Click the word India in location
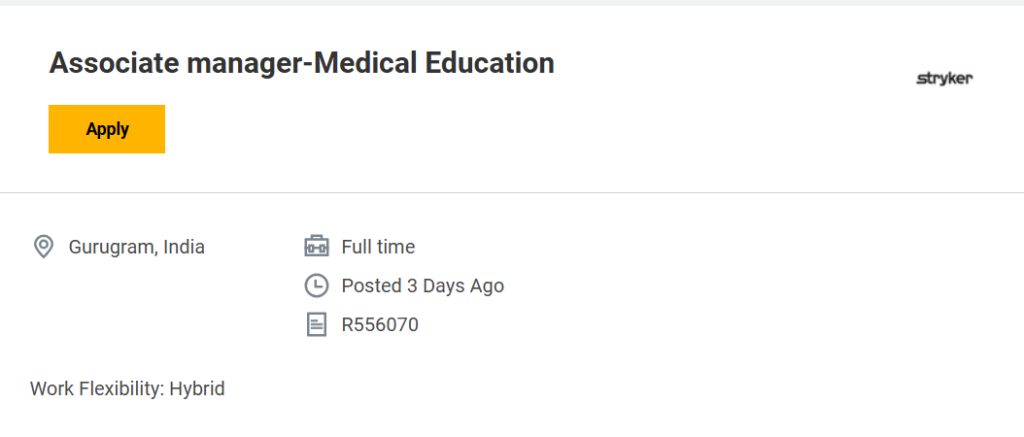The image size is (1024, 437). 183,246
